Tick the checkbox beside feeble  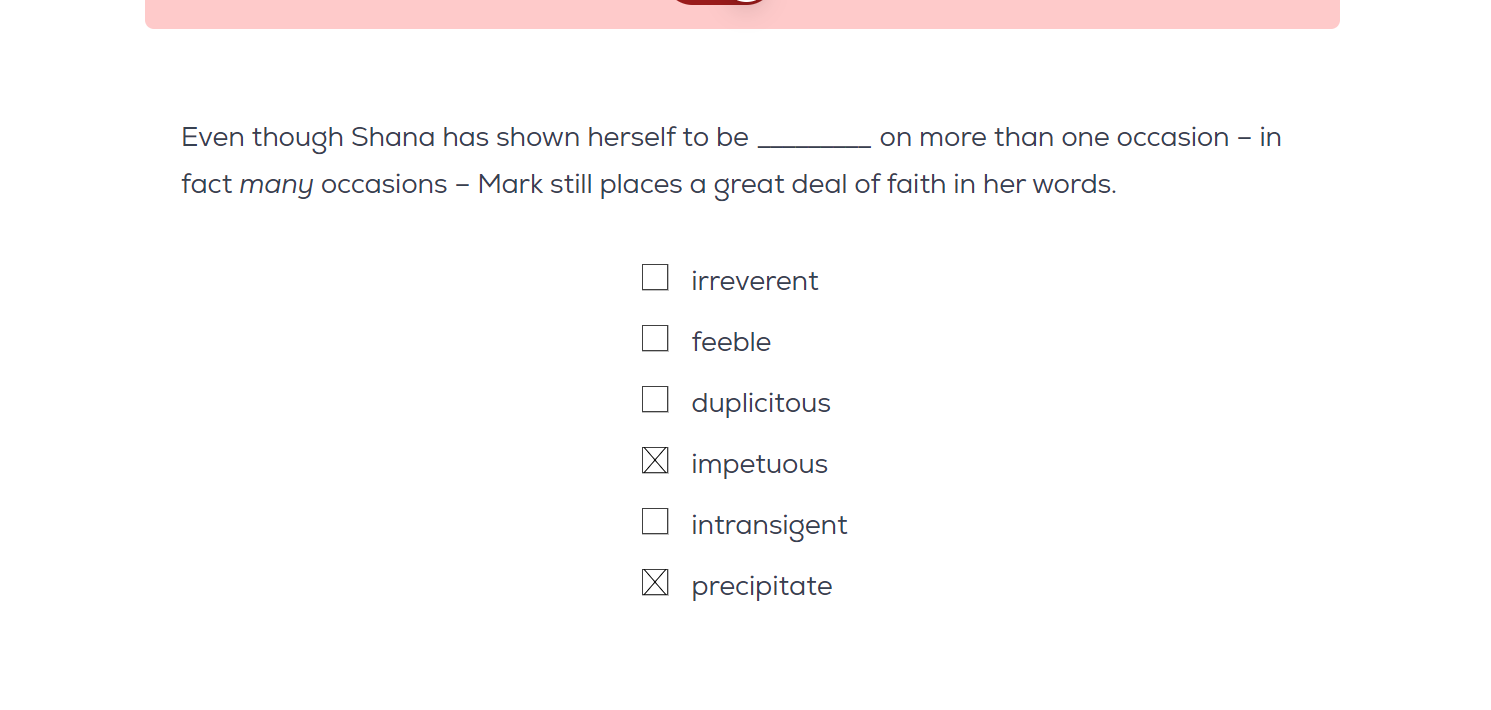(x=655, y=338)
